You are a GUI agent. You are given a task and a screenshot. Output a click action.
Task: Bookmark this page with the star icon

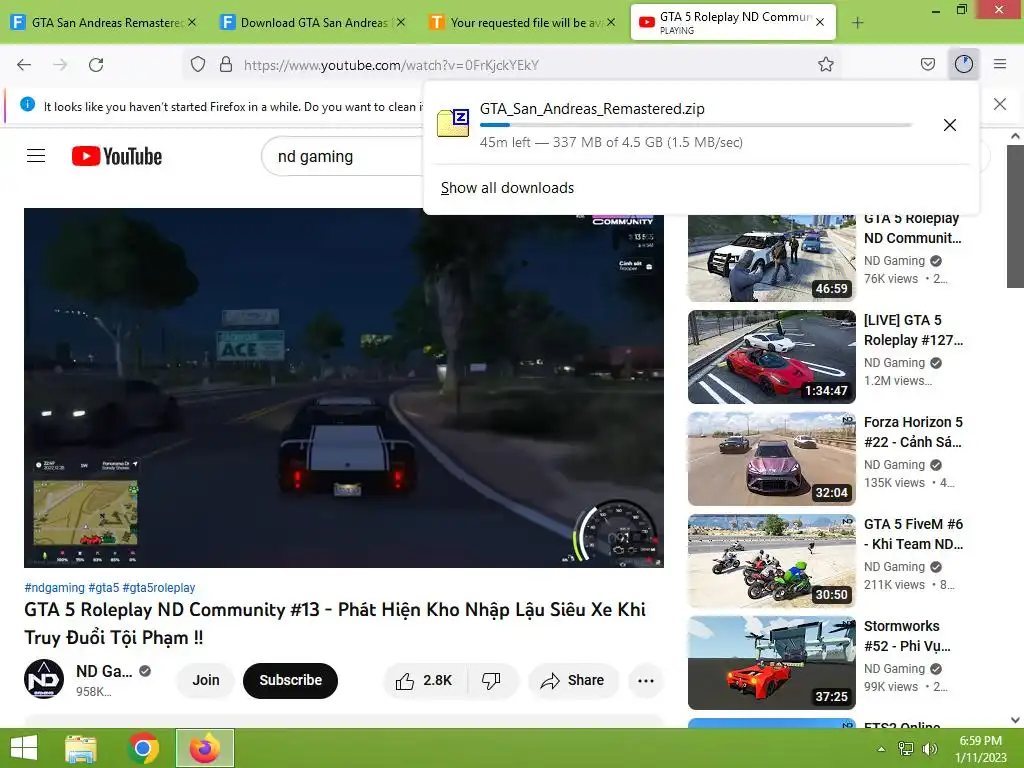coord(826,65)
